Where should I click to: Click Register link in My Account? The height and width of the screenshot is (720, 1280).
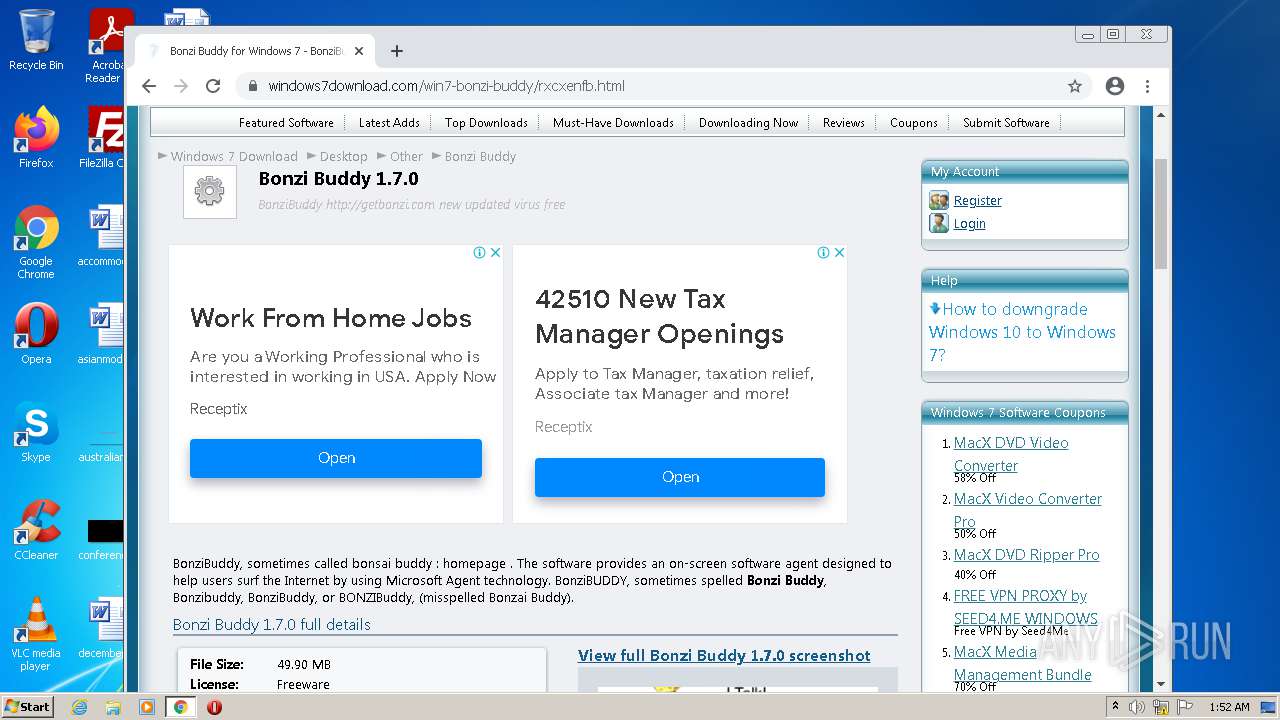977,200
